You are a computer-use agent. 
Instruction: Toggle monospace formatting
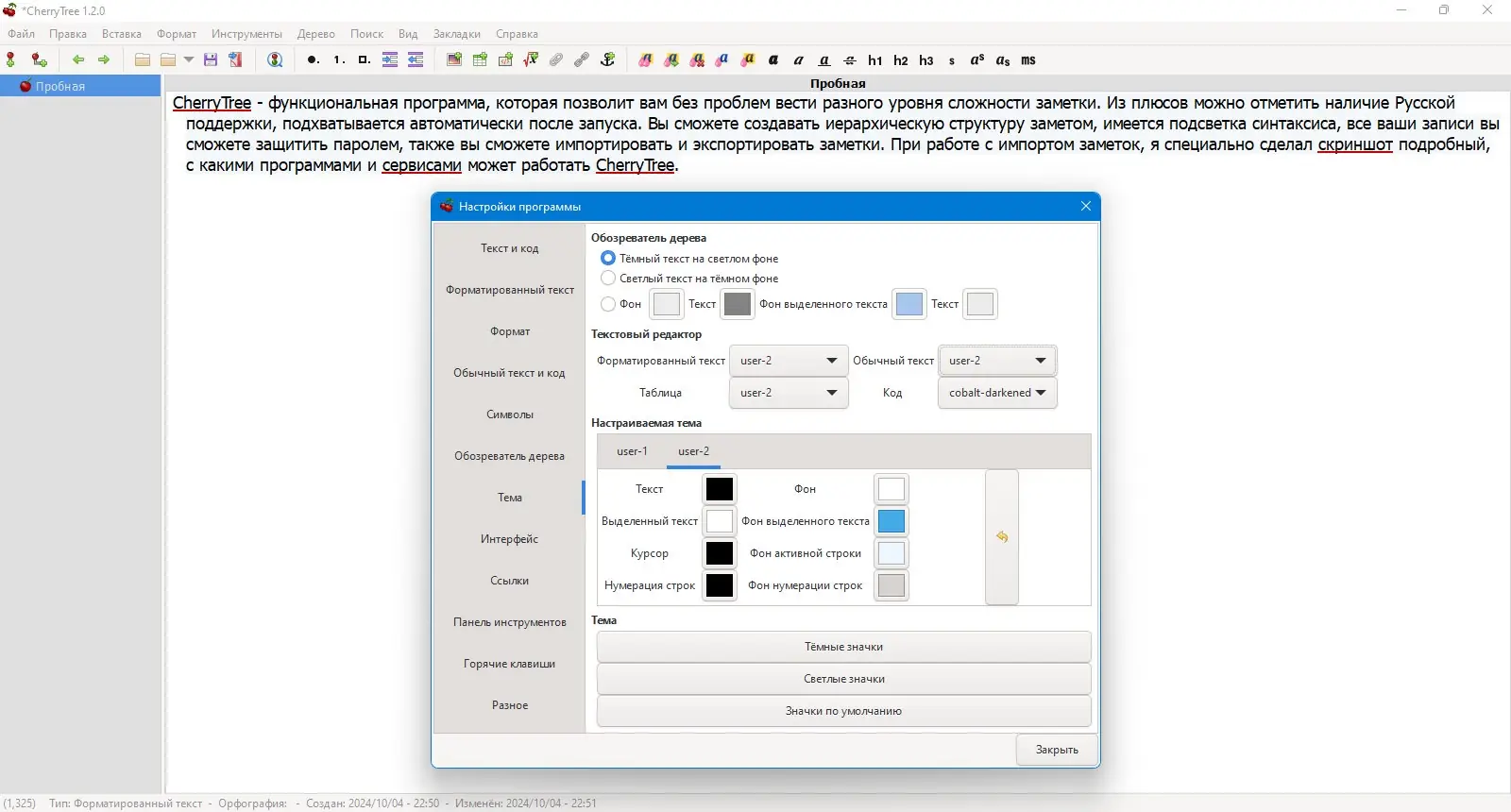[1028, 59]
